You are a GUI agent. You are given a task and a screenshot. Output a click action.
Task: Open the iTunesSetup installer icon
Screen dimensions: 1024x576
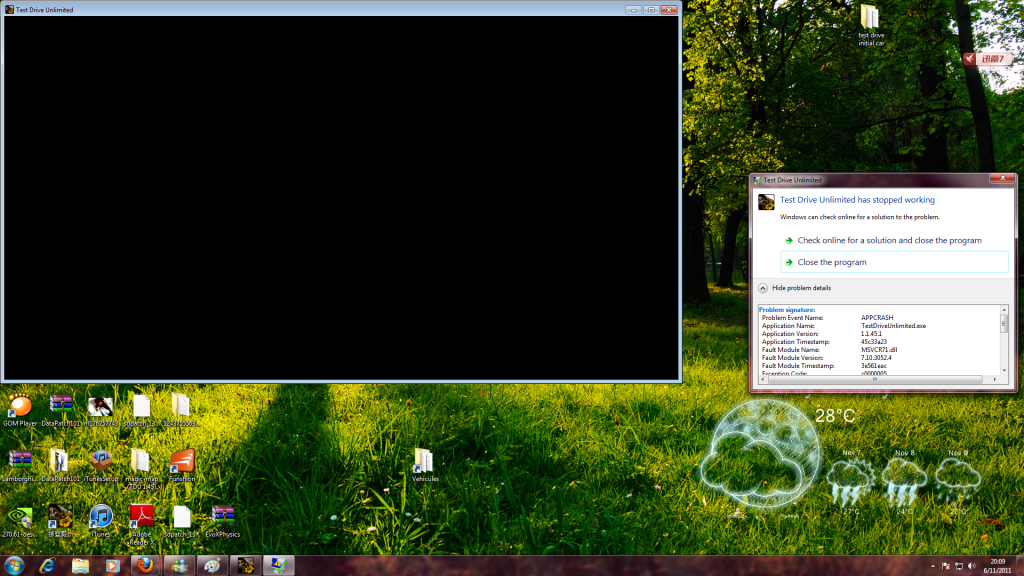[100, 461]
